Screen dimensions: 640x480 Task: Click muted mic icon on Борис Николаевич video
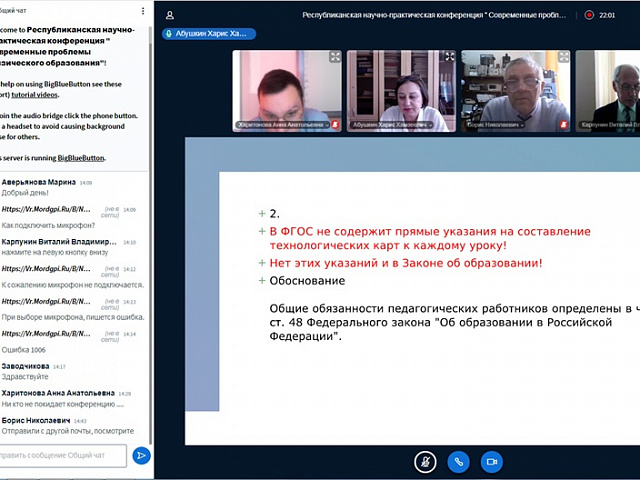click(563, 126)
